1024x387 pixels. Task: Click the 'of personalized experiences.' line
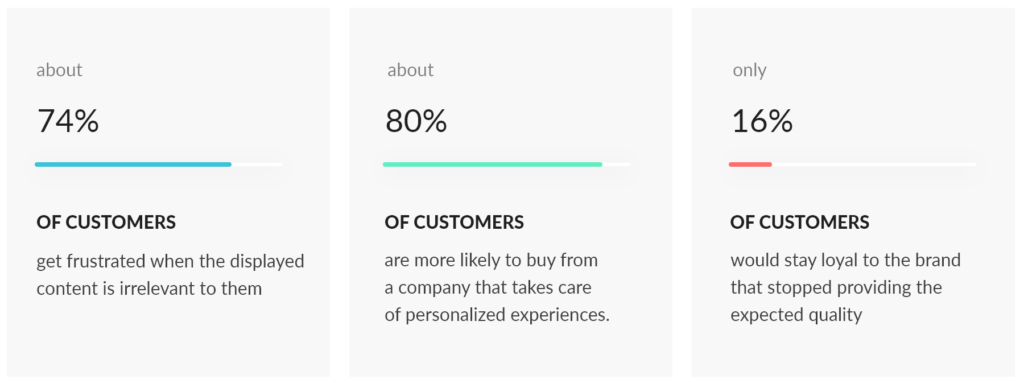pos(497,315)
